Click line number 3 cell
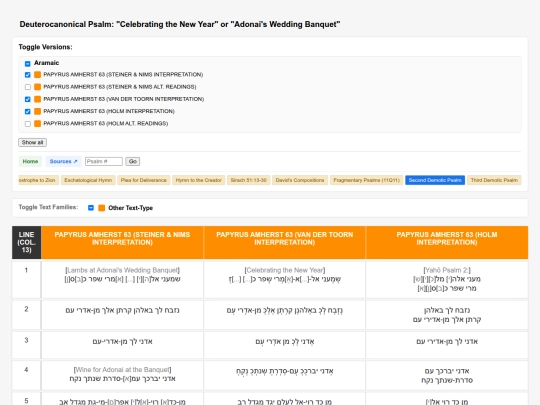540x405 pixels. pos(27,345)
